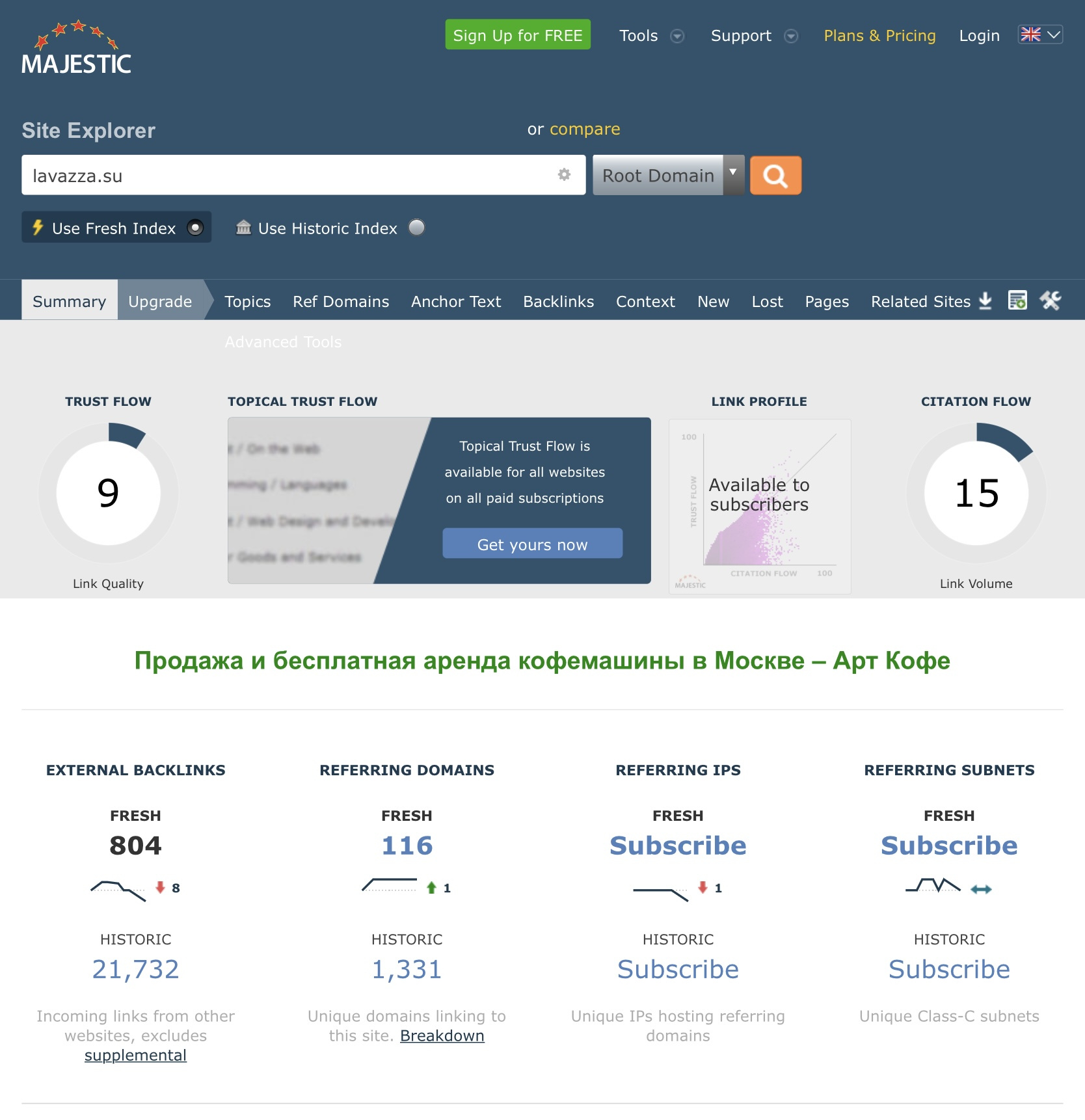Open the Upgrade tab
This screenshot has width=1085, height=1120.
pyautogui.click(x=160, y=300)
